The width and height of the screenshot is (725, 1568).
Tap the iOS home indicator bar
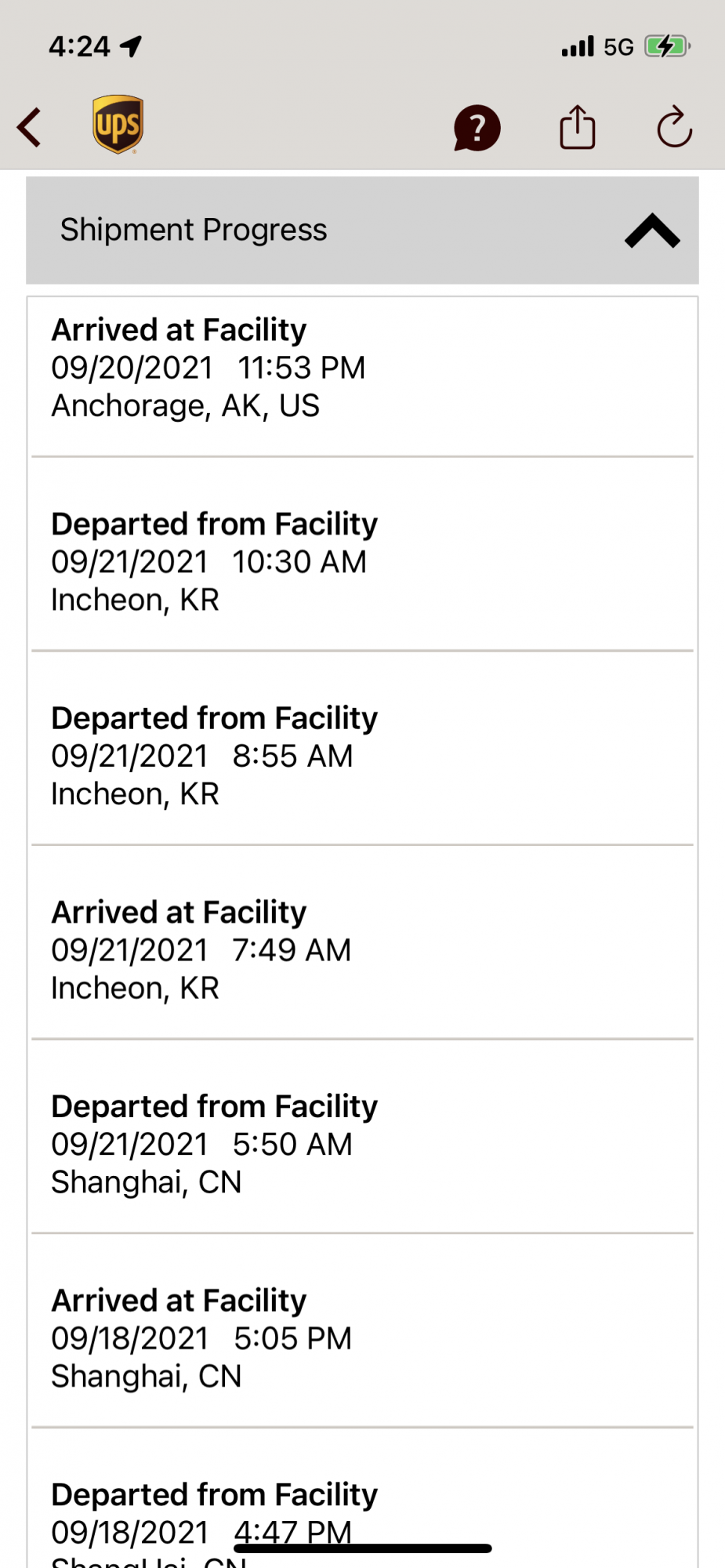(x=362, y=1548)
